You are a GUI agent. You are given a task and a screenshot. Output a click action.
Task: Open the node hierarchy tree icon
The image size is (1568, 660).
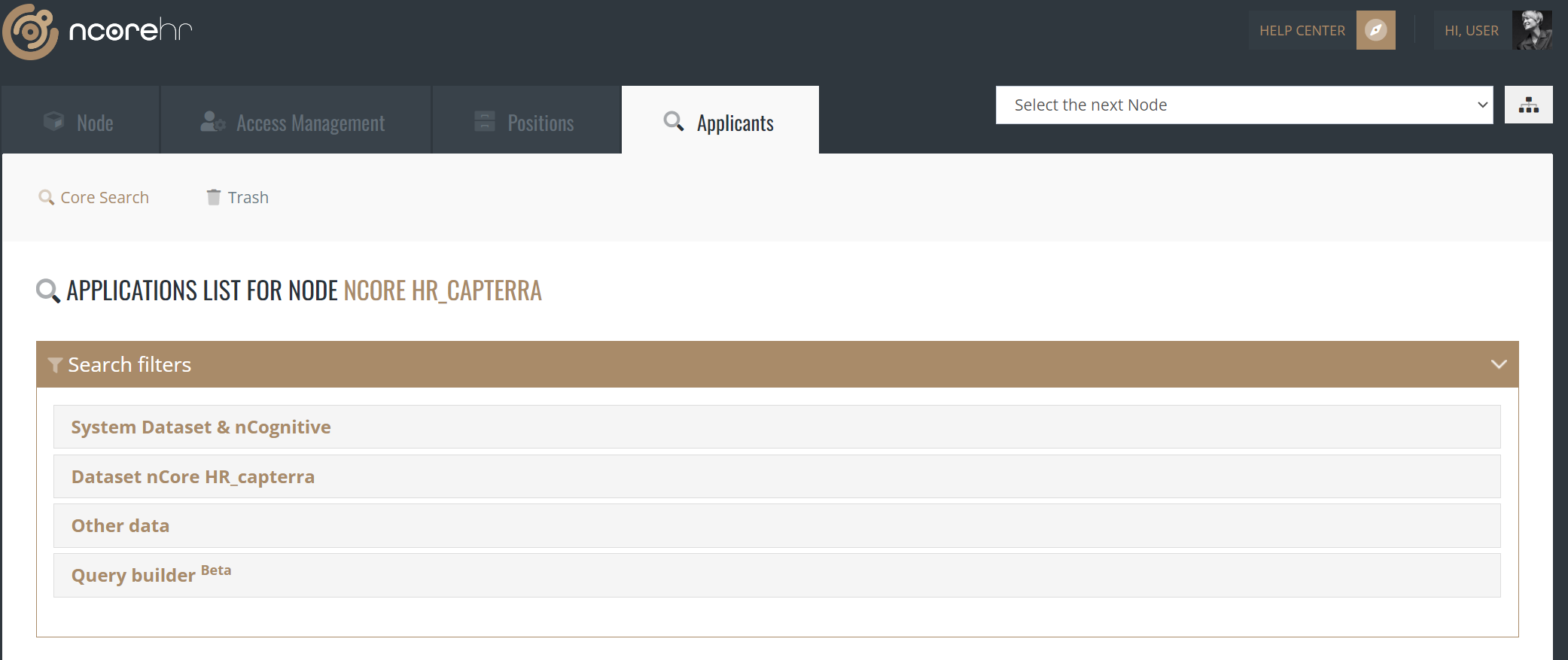coord(1528,105)
